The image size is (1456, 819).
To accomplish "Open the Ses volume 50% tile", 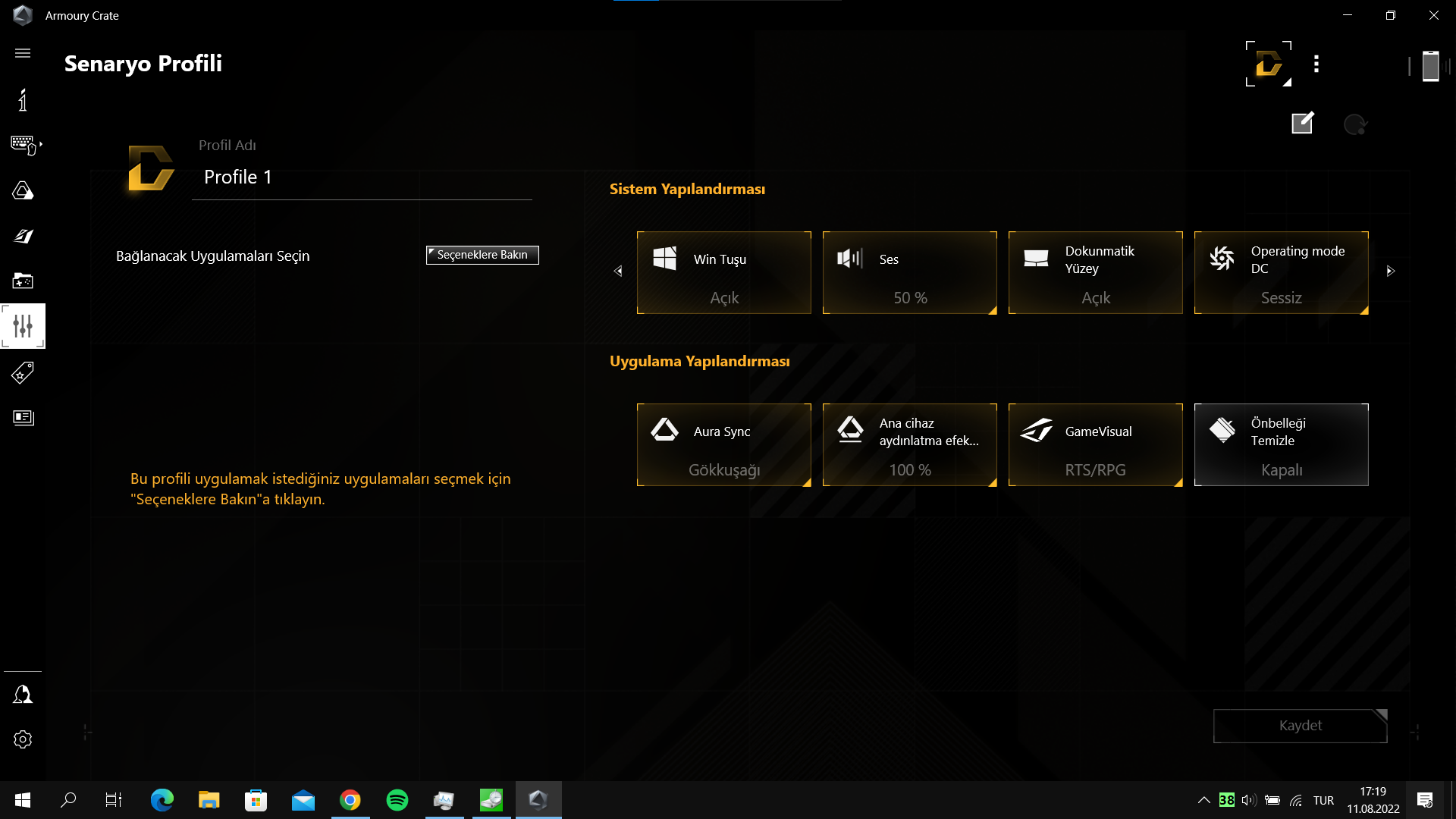I will click(x=909, y=272).
